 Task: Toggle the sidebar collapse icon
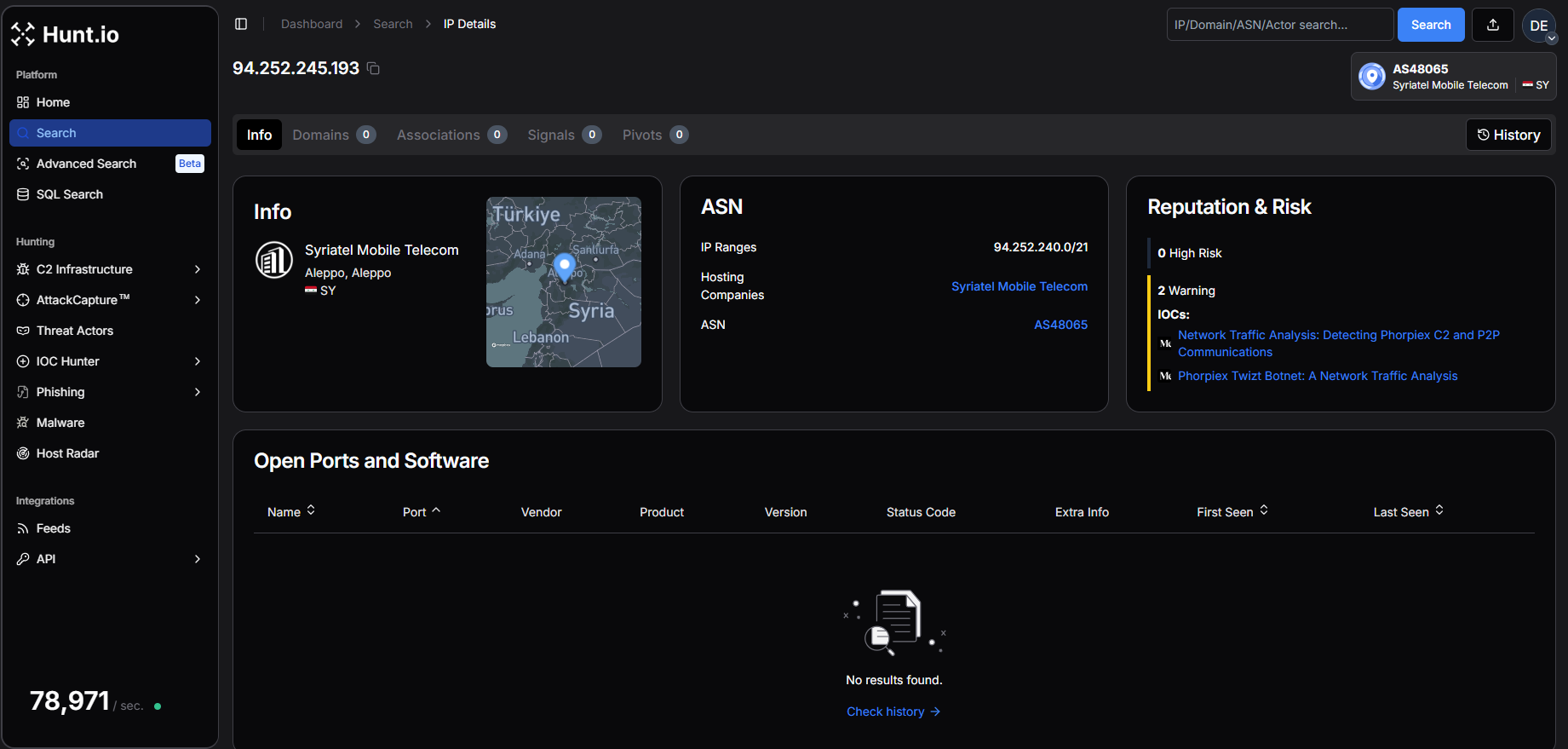[241, 24]
